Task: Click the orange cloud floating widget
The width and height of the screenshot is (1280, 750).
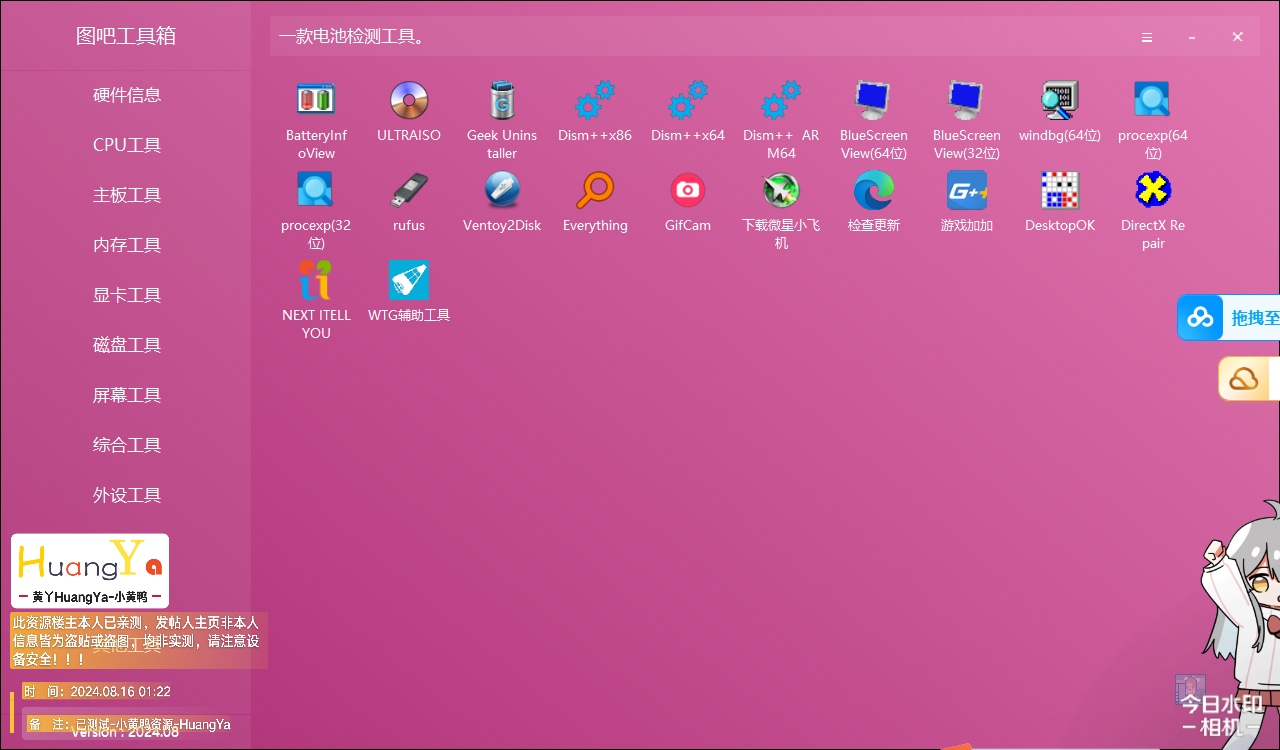Action: (x=1249, y=379)
